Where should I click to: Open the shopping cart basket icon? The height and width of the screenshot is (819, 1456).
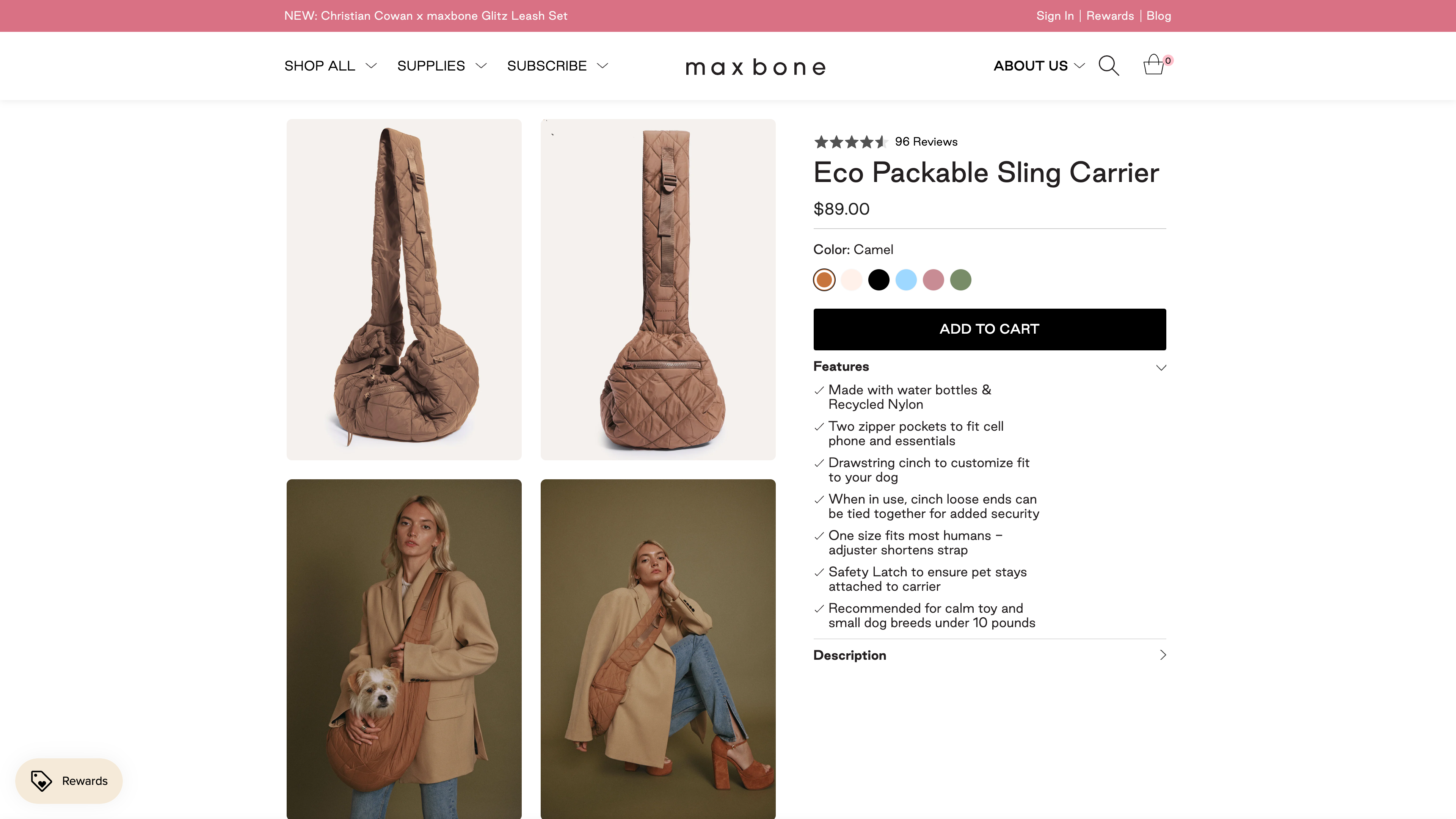[x=1153, y=65]
